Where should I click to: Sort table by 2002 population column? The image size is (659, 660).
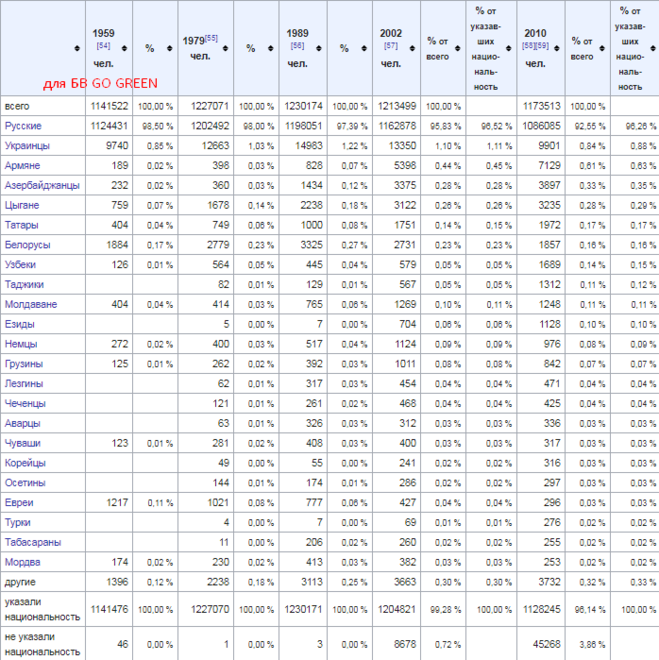412,48
